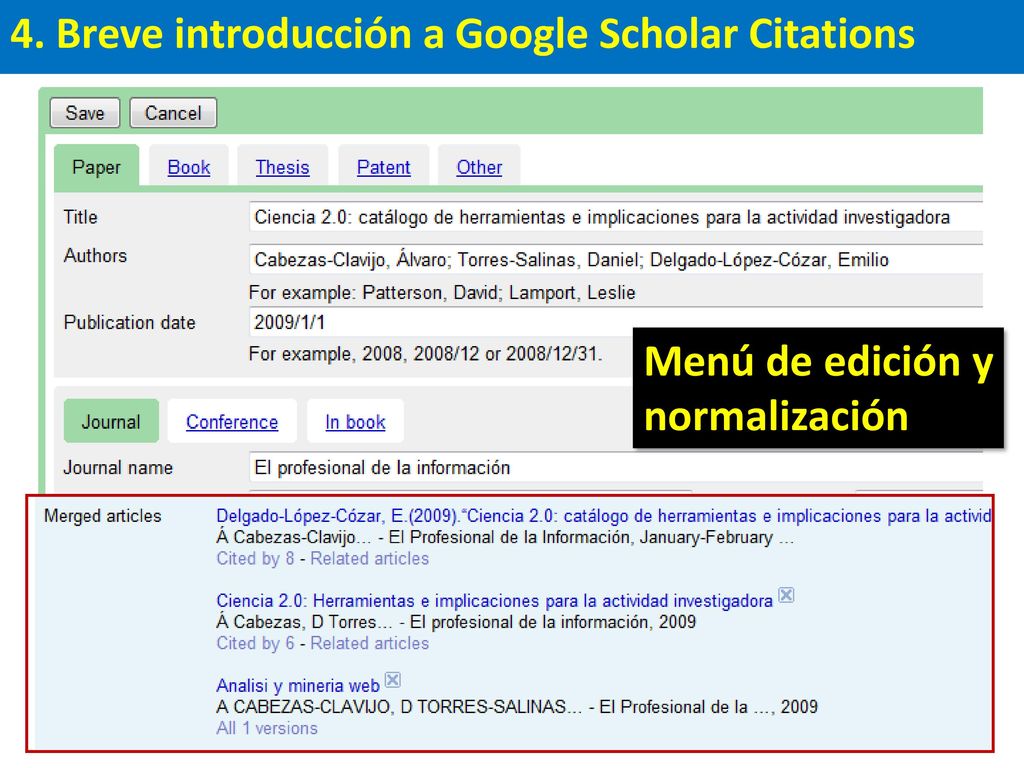The image size is (1024, 768).
Task: Open merged article 'Delgado-López-Cózar, E.(2009)' link
Action: [x=603, y=516]
